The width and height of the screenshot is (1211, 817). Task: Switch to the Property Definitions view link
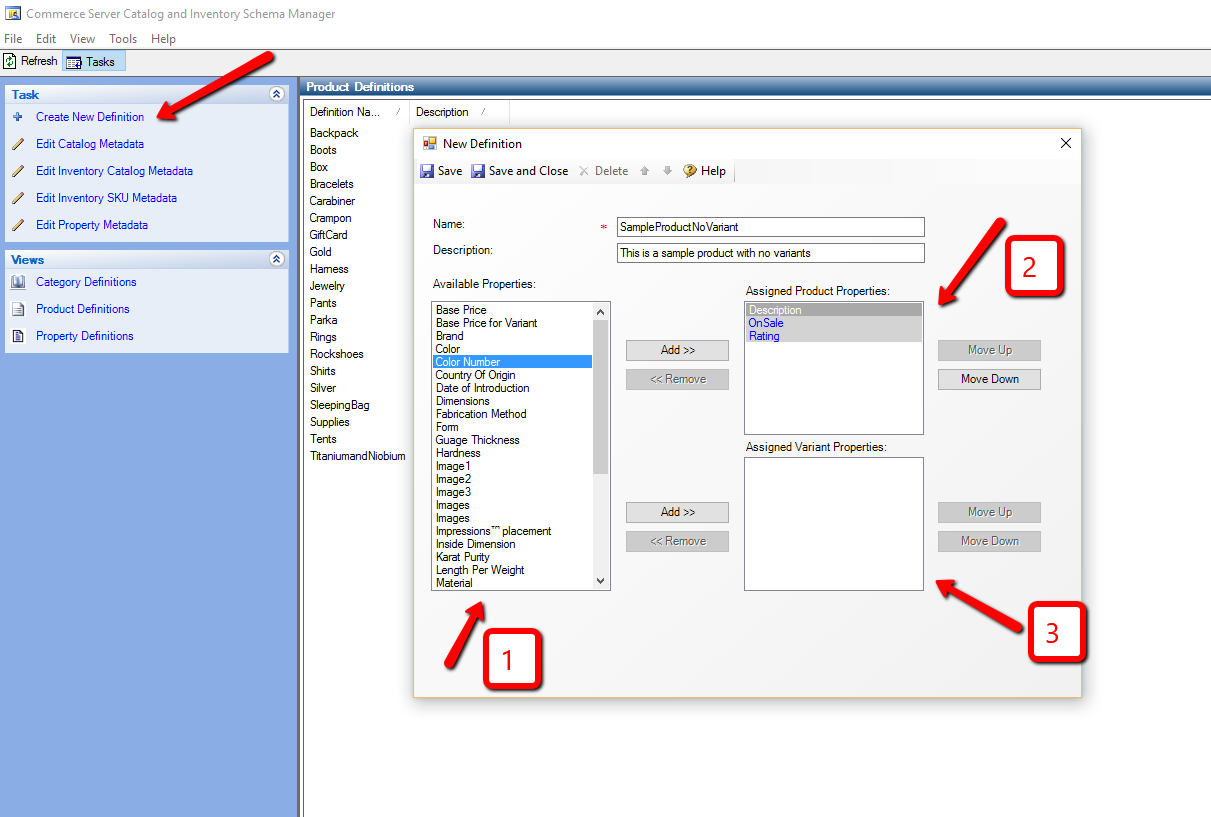pyautogui.click(x=85, y=336)
